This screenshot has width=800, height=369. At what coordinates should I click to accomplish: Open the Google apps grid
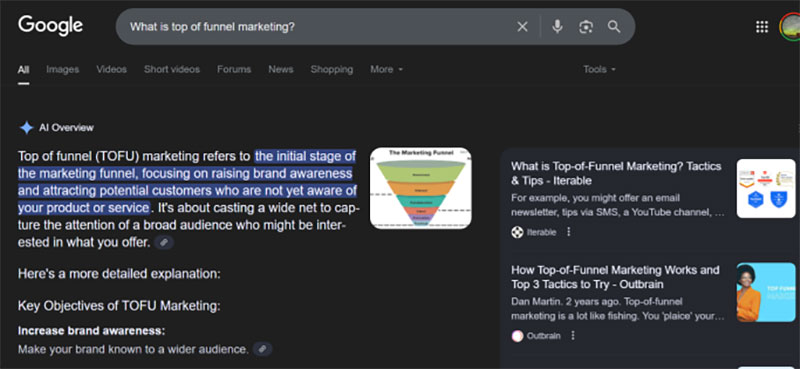point(762,27)
